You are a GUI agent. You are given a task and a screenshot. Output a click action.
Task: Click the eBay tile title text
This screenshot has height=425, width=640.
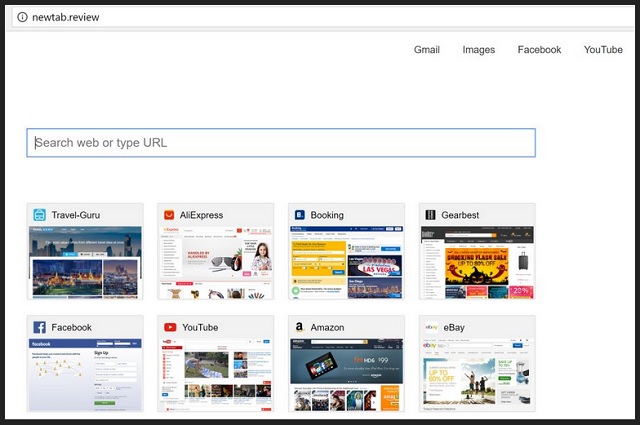click(454, 327)
